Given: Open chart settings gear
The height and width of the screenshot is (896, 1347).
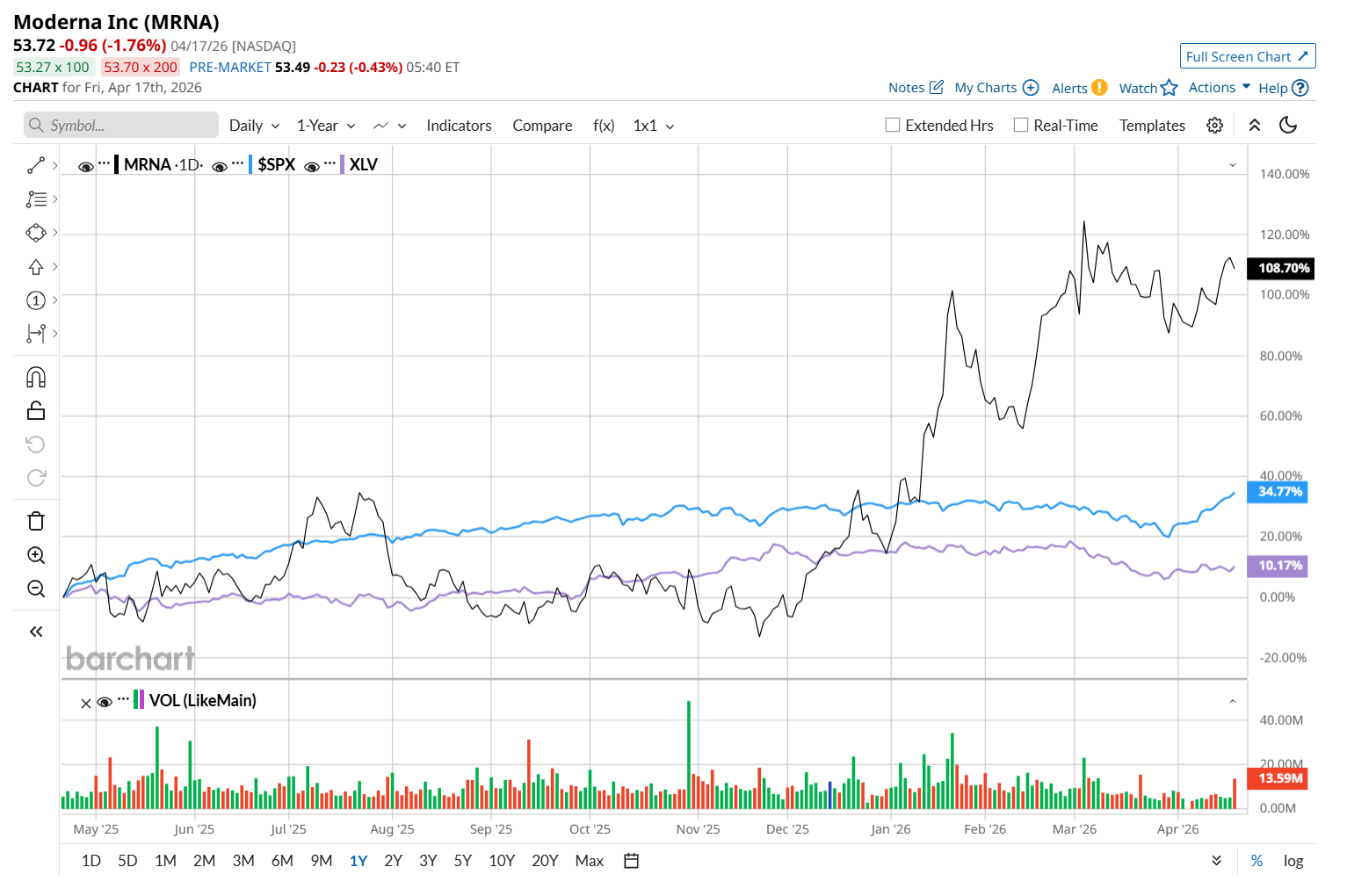Looking at the screenshot, I should pyautogui.click(x=1215, y=126).
